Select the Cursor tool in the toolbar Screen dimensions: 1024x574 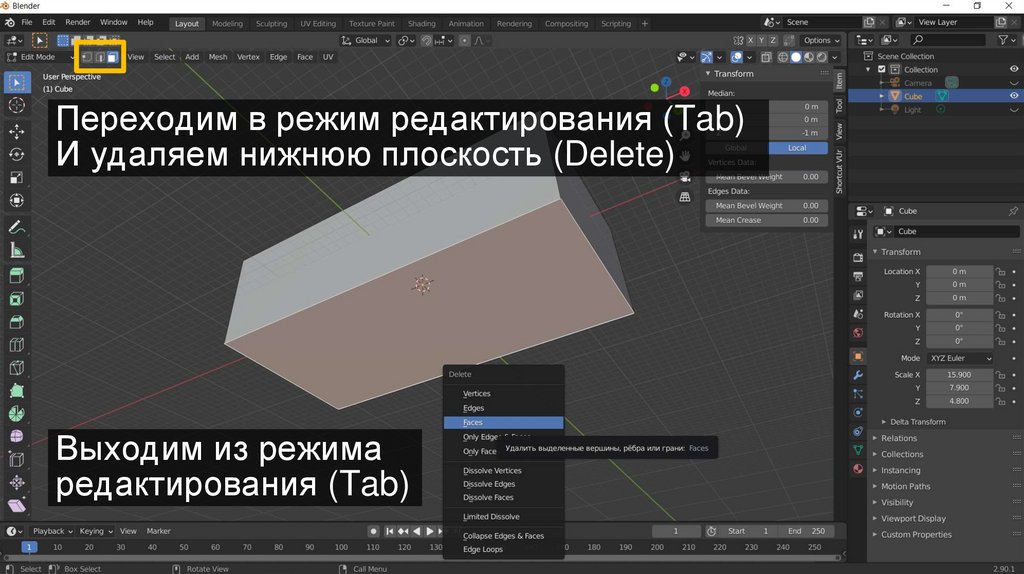[x=16, y=105]
